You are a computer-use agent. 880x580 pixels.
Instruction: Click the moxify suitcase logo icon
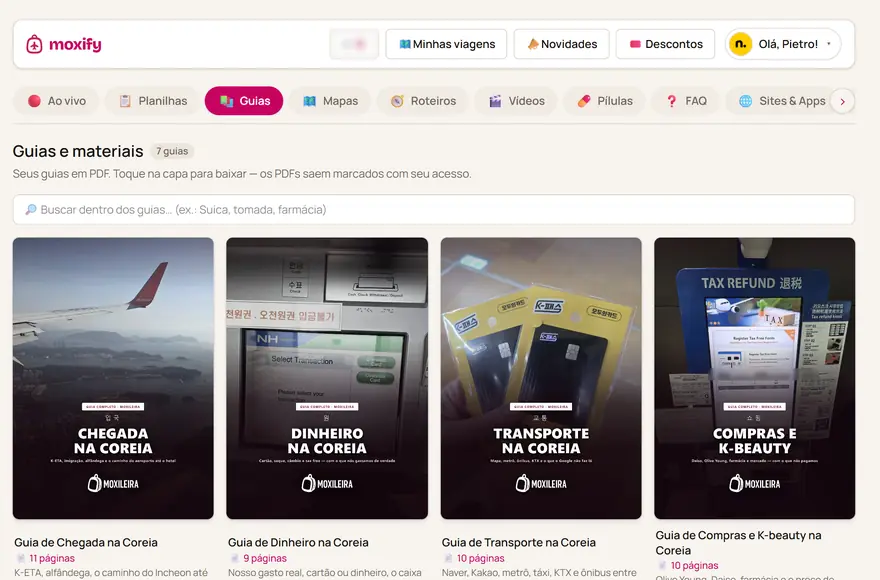point(34,44)
